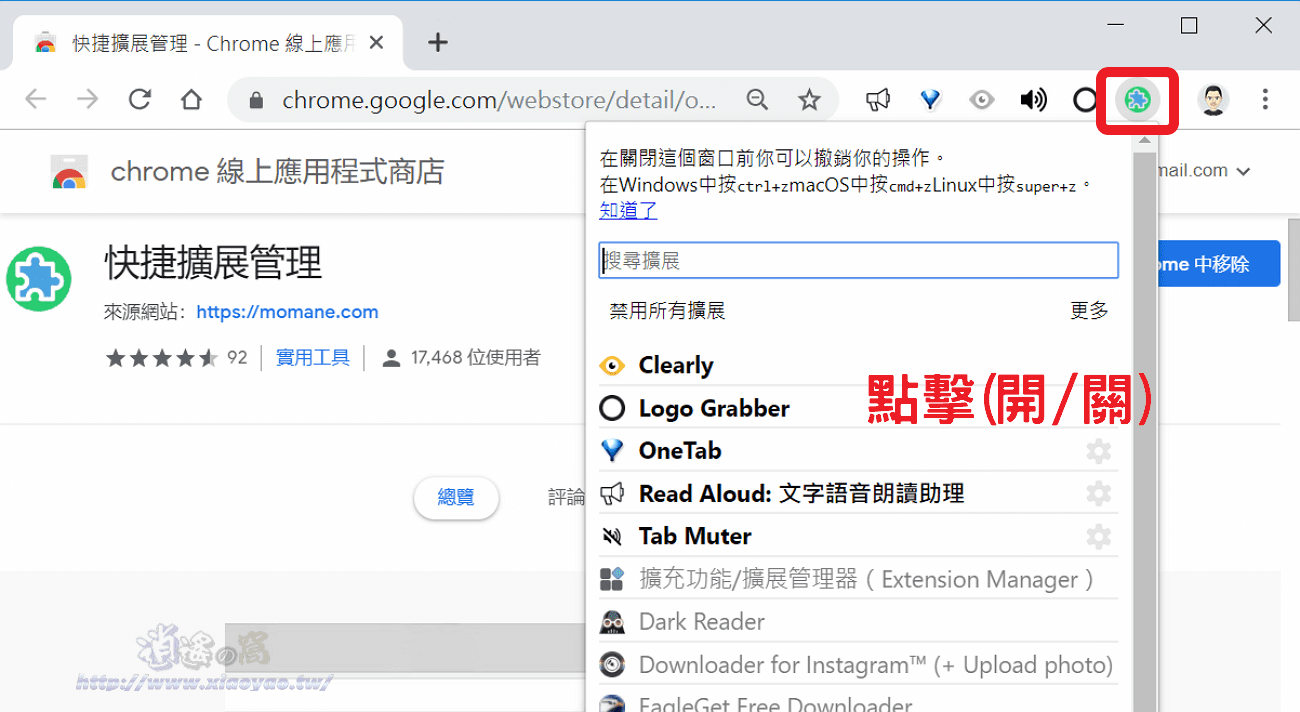
Task: Click the star rating row
Action: [162, 357]
